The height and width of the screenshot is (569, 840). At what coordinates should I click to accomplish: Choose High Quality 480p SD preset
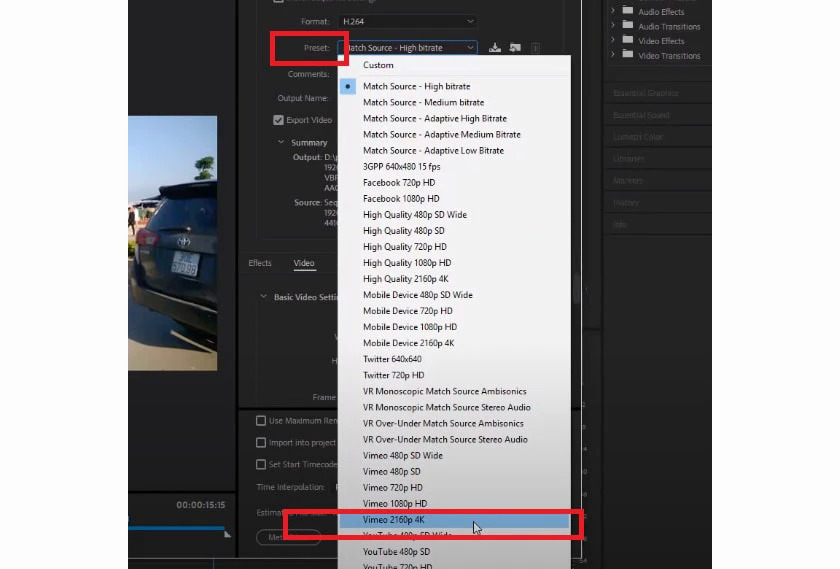454,231
